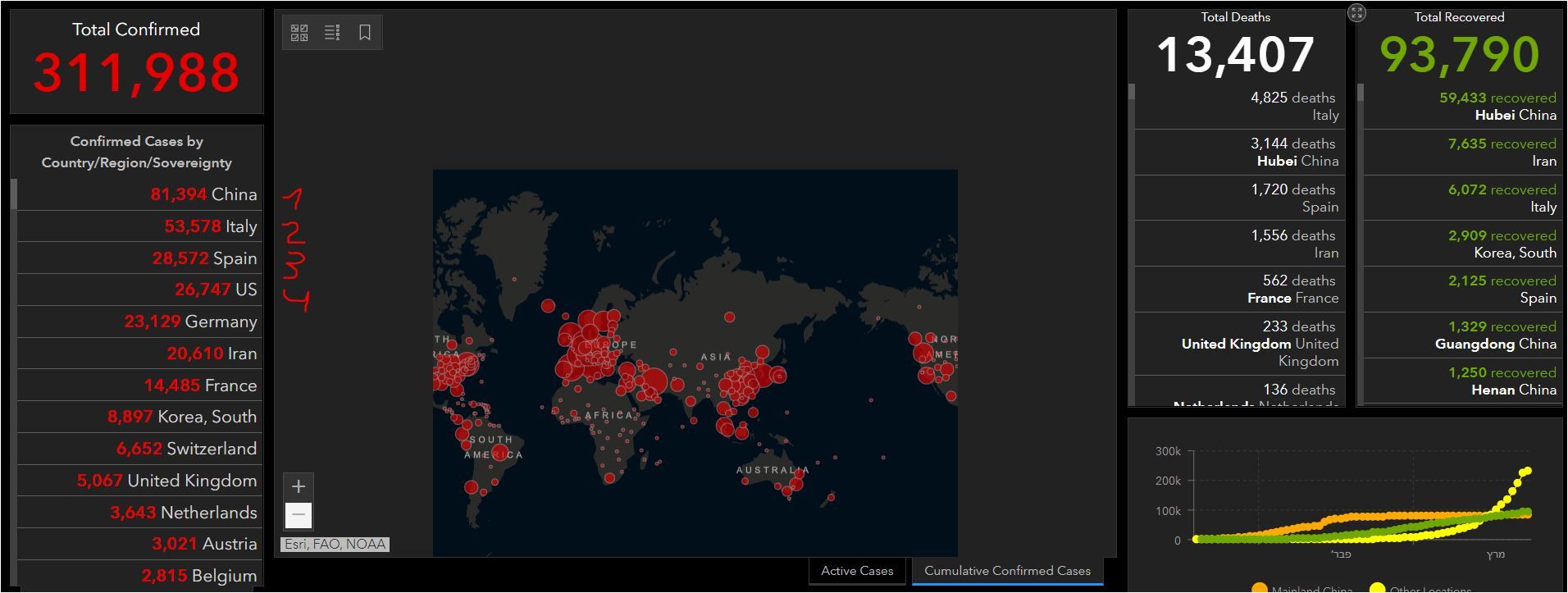This screenshot has width=1568, height=593.
Task: Select the 4,825 deaths Italy entry
Action: 1238,107
